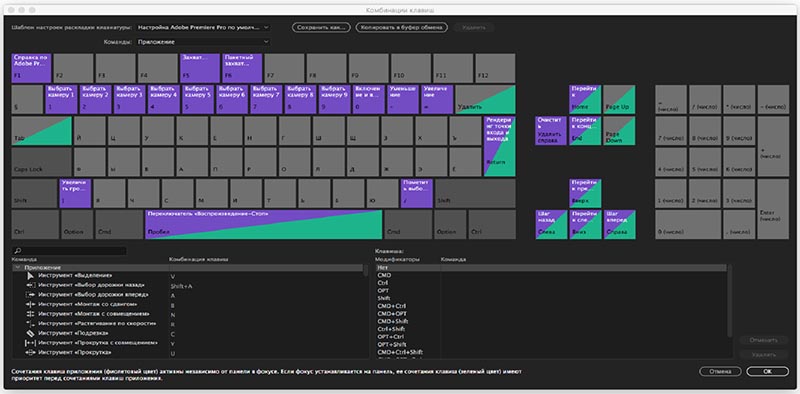800x394 pixels.
Task: Click the magnifier icon in search field
Action: (17, 251)
